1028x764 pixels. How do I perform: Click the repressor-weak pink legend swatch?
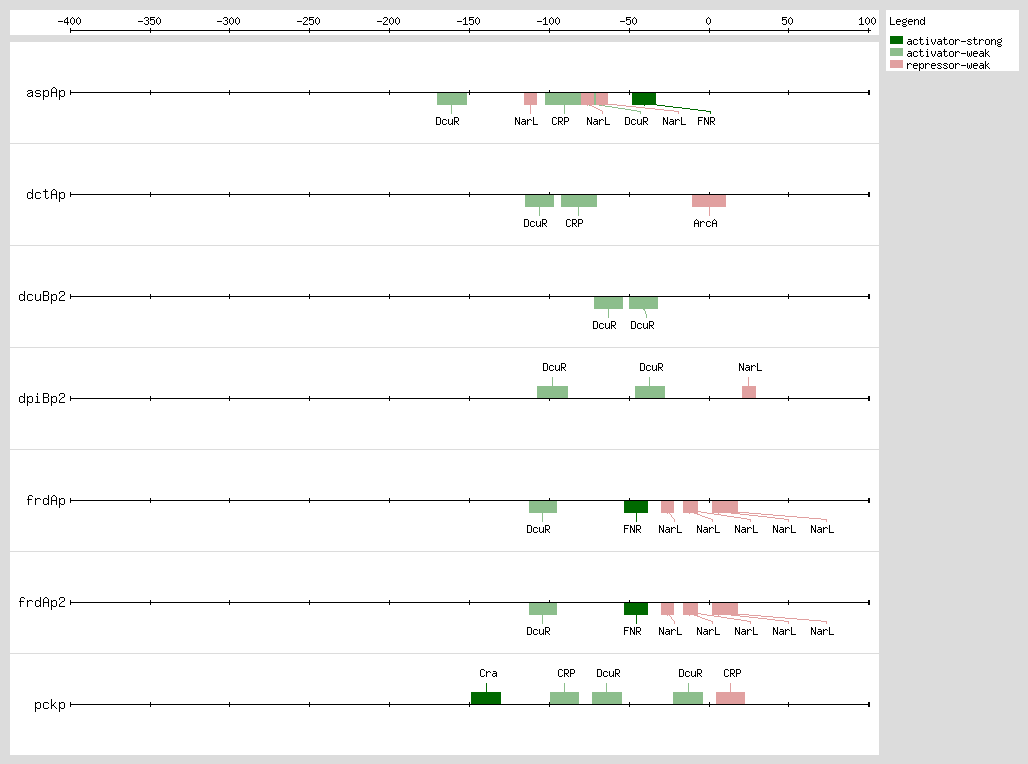tap(896, 64)
